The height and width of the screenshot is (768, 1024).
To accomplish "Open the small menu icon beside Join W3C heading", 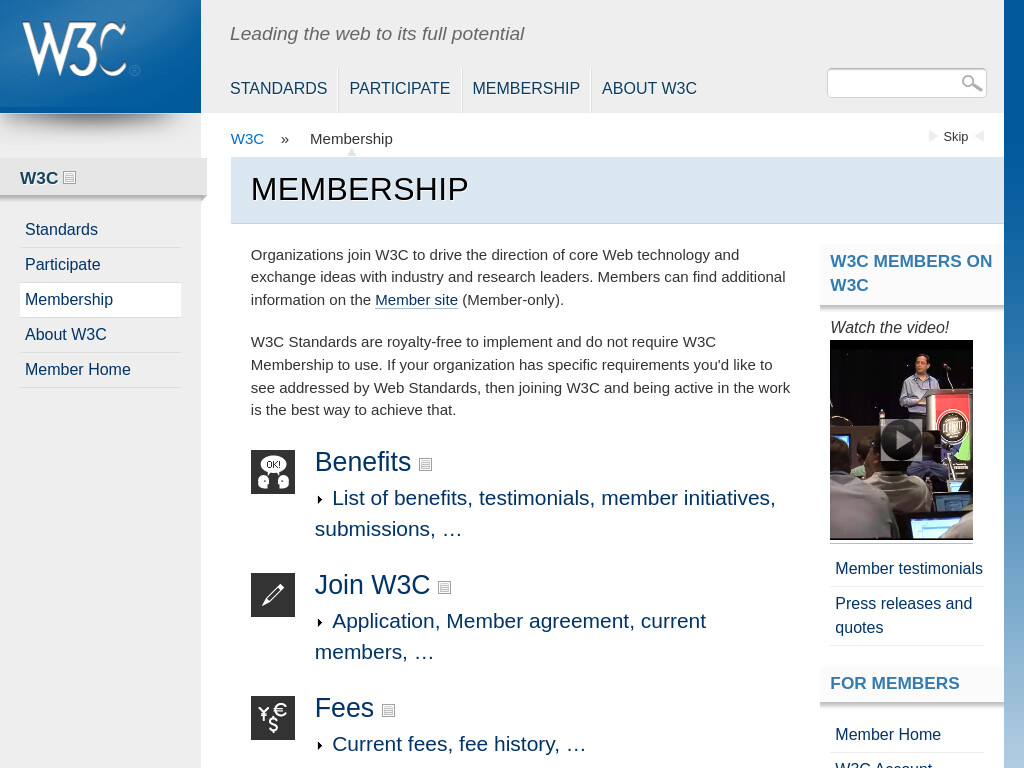I will click(x=444, y=587).
